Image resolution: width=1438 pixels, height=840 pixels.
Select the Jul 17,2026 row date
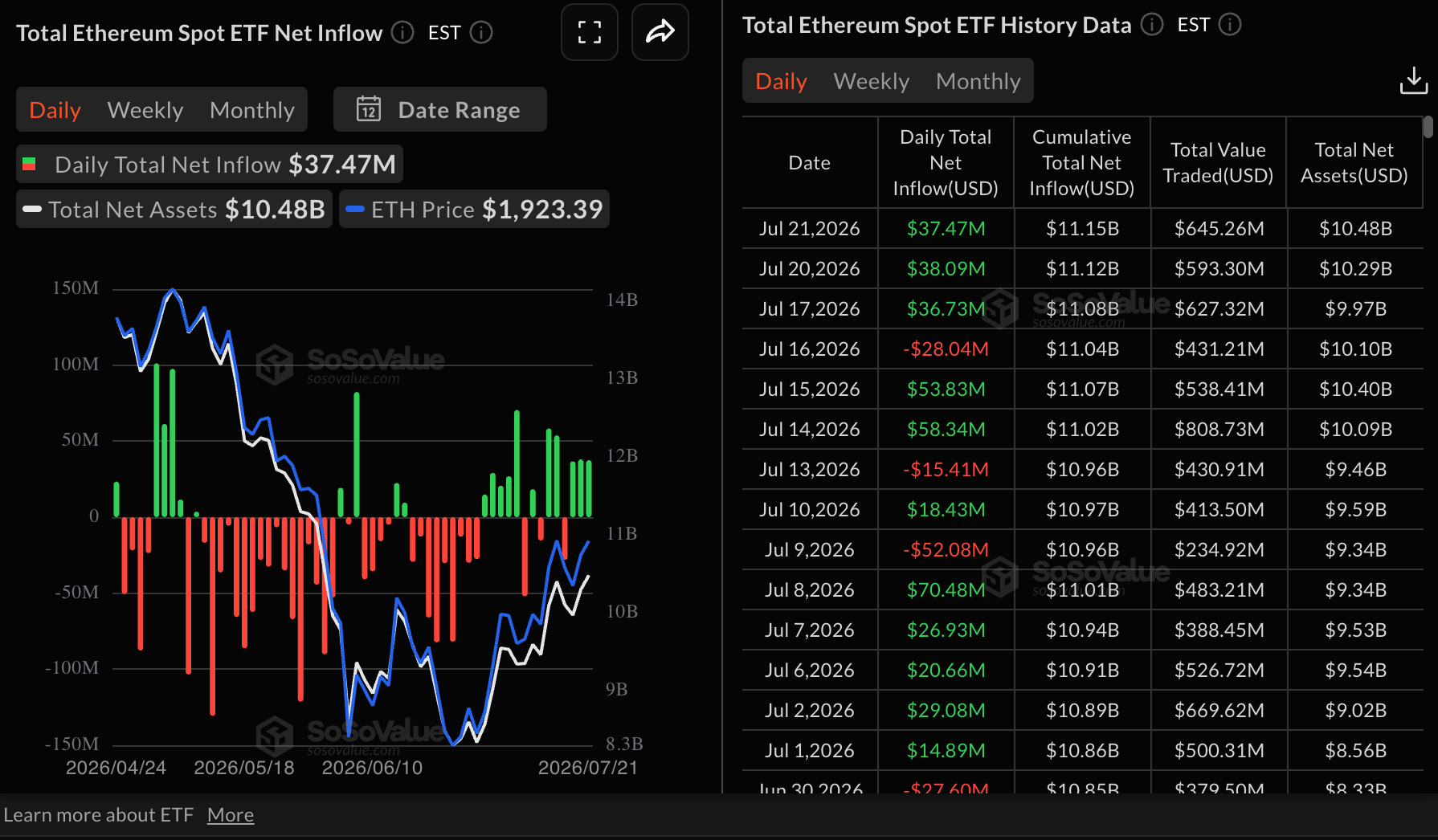pos(810,309)
